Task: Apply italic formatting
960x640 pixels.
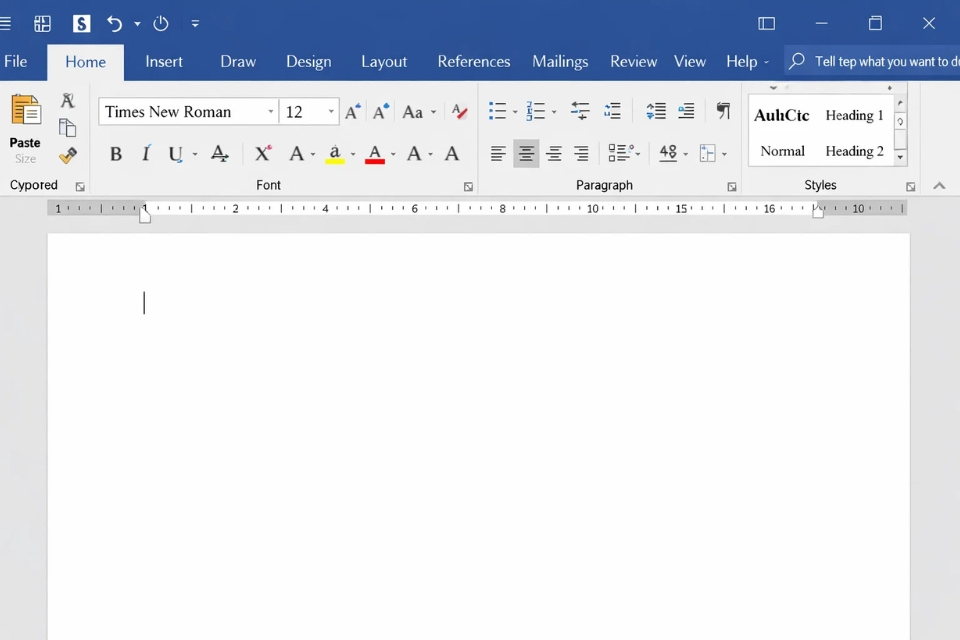Action: tap(144, 154)
